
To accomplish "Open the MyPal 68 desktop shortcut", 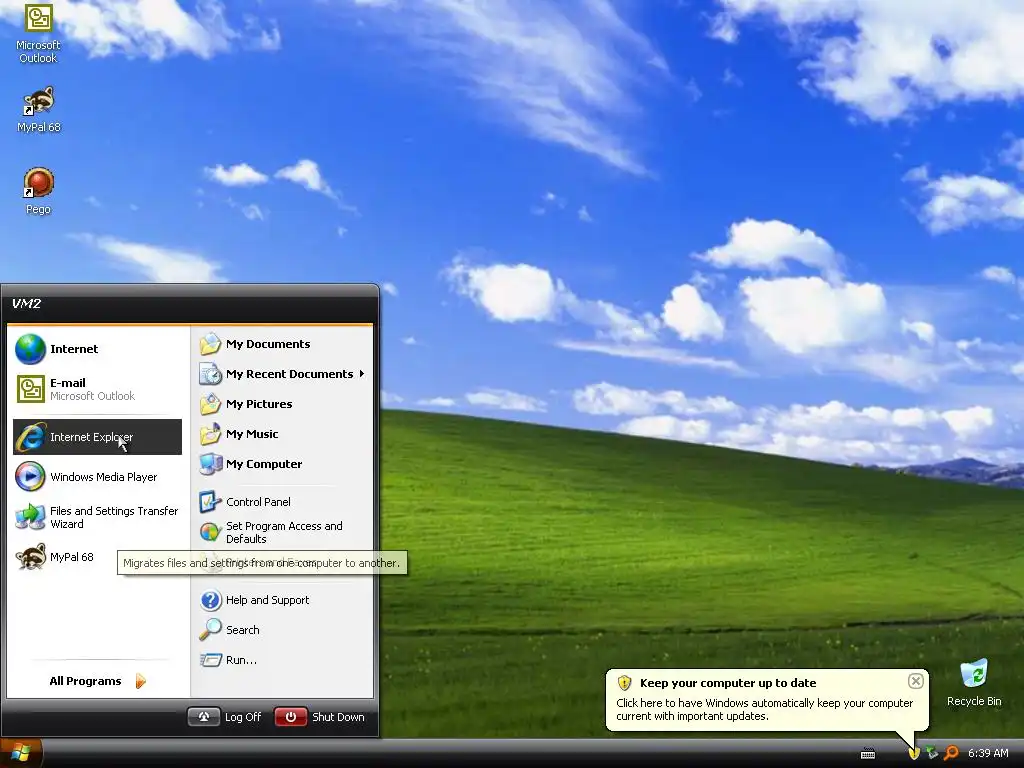I will click(38, 110).
